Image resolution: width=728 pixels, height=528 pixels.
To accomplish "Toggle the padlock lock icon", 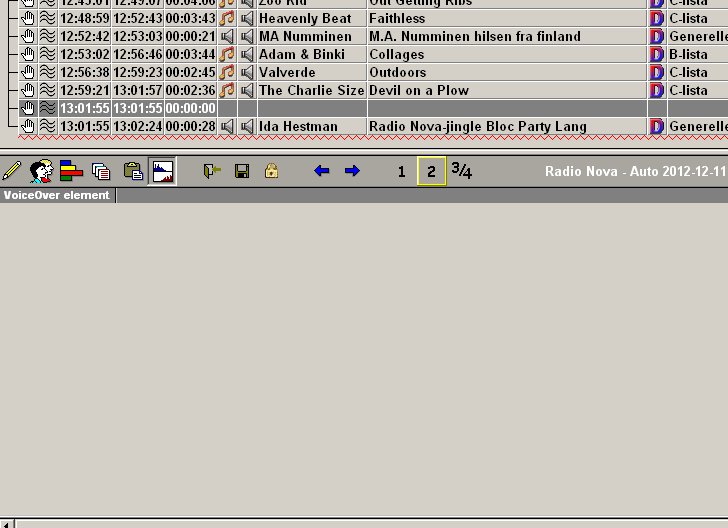I will pos(272,171).
